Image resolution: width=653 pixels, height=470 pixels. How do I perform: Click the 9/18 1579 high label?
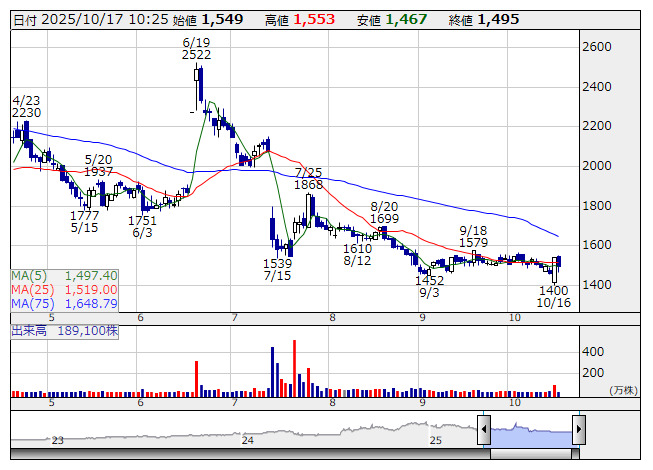coord(473,236)
